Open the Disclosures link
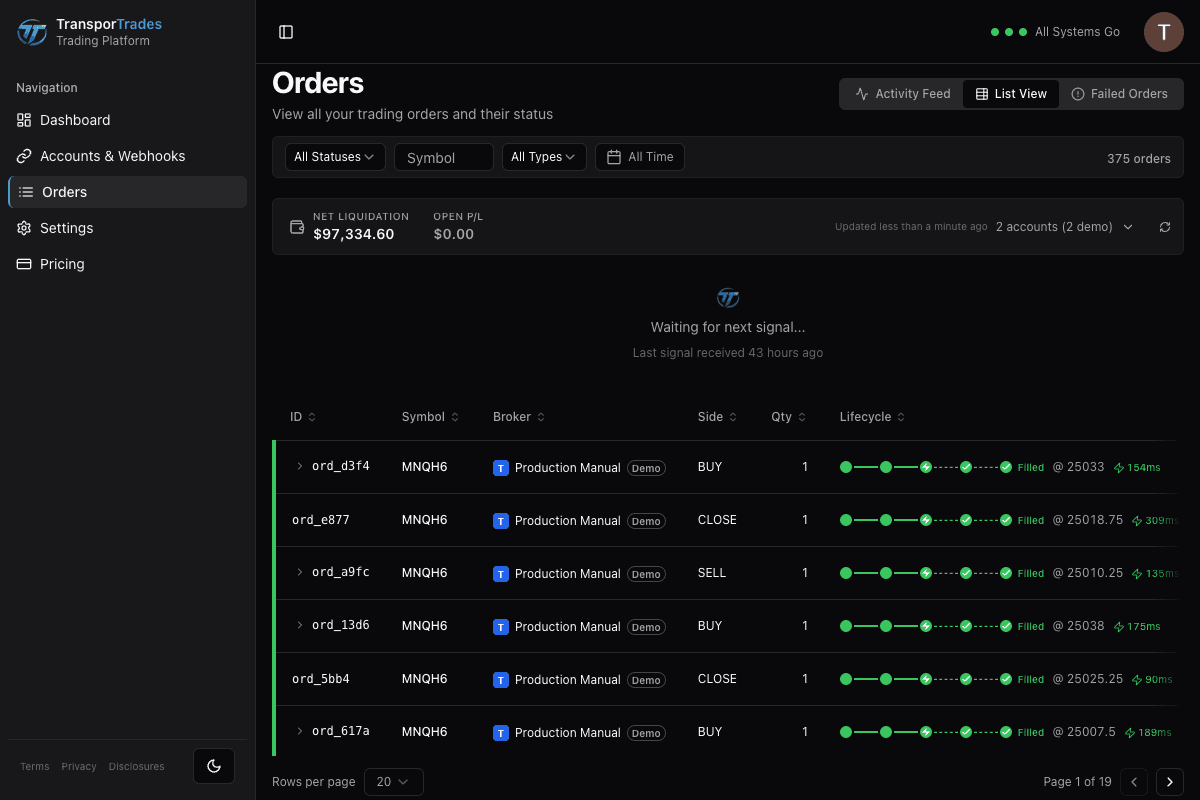 point(137,767)
